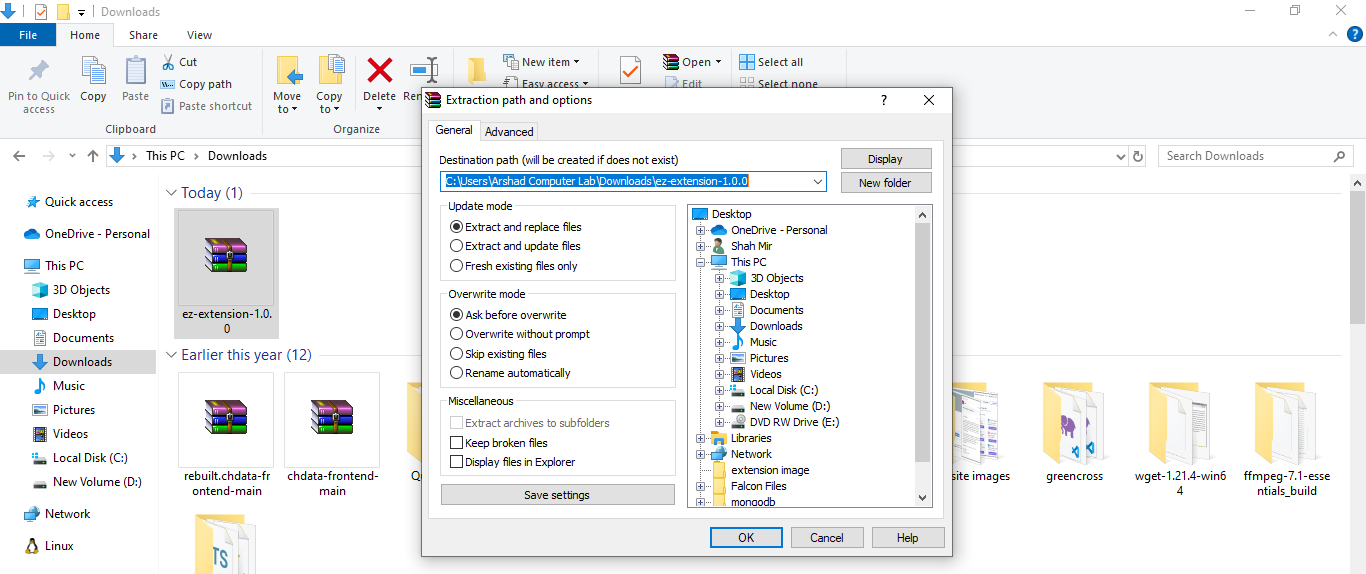
Task: Click the New folder button
Action: click(885, 183)
